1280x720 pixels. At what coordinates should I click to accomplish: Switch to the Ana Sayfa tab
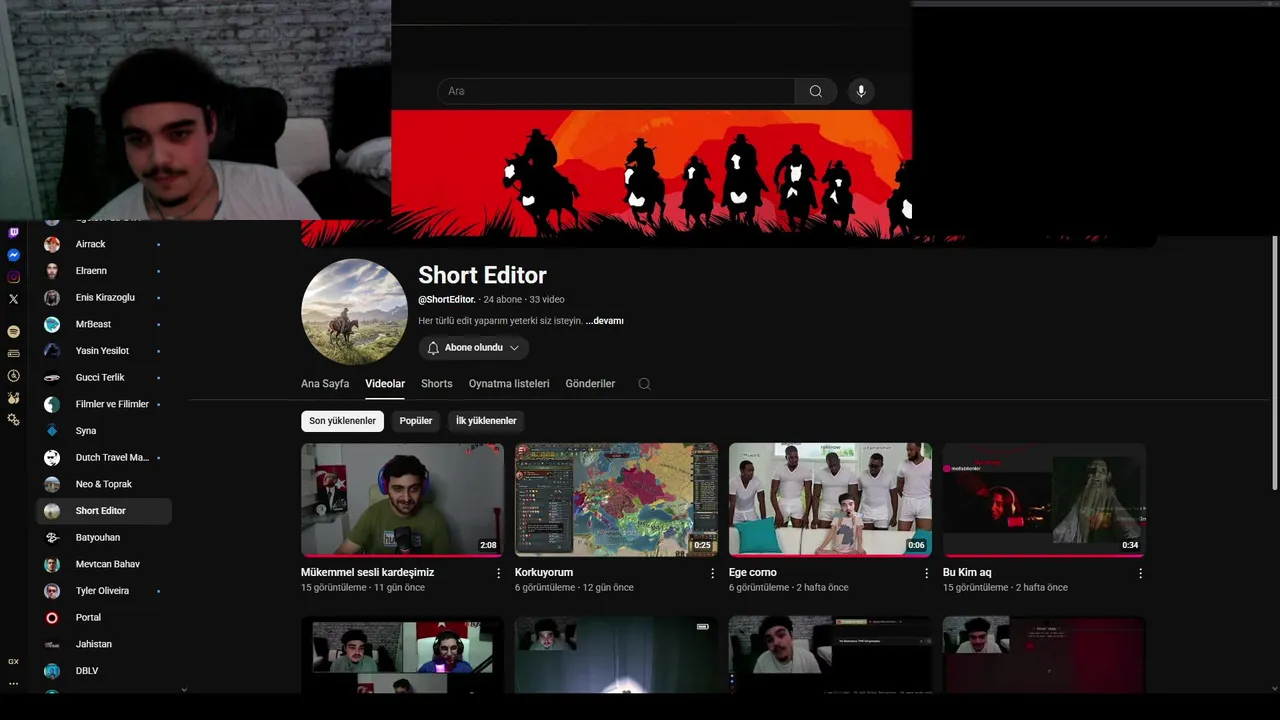[x=325, y=384]
